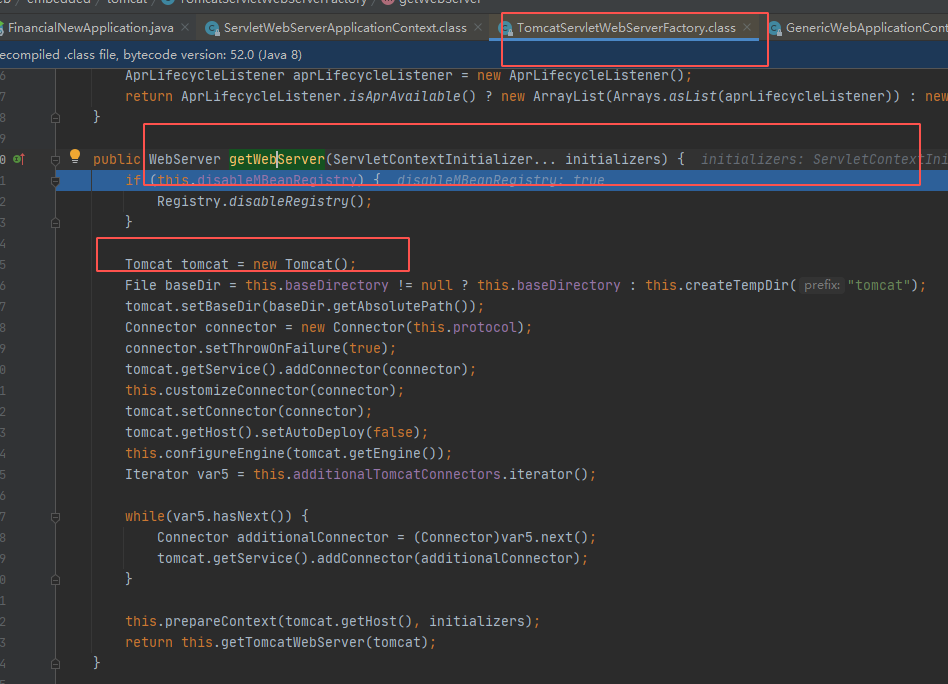Click the class icon on GenericWebApplicationCont tab

pos(774,28)
